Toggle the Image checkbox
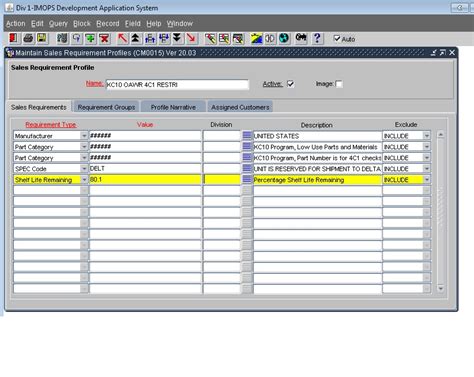 (x=339, y=84)
